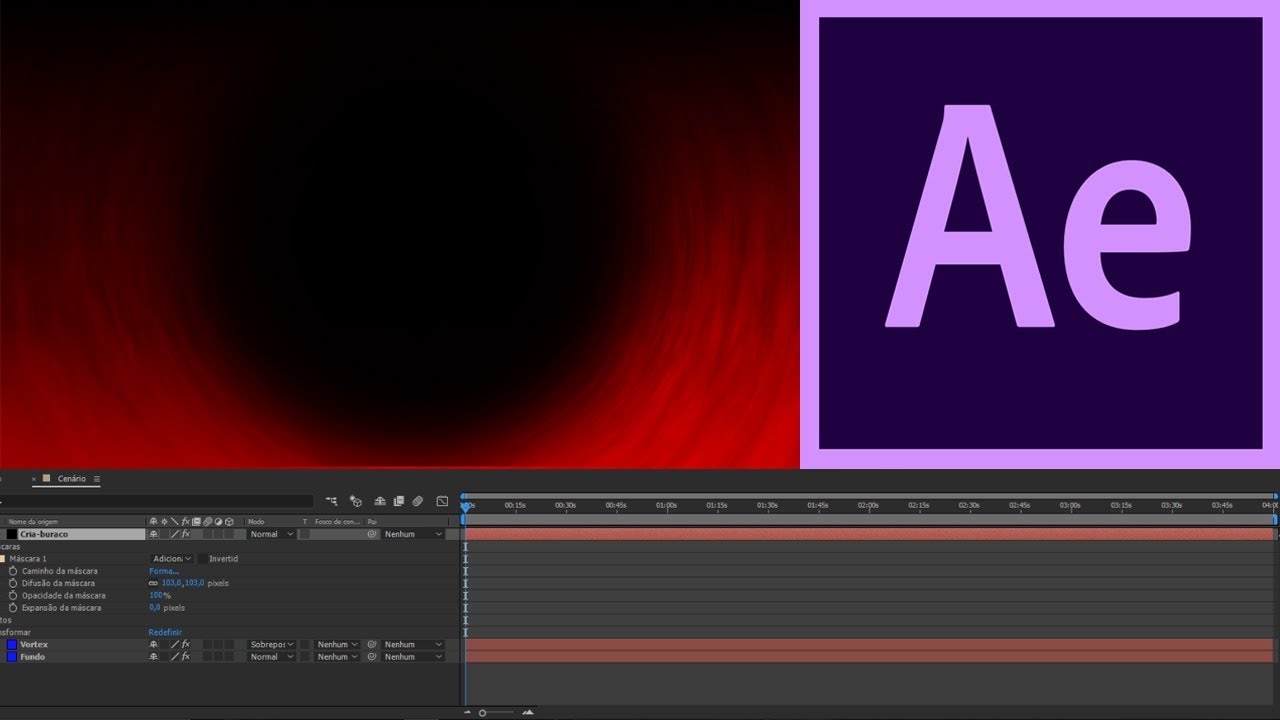Viewport: 1280px width, 720px height.
Task: Toggle constrain link for mask feather values
Action: [x=153, y=583]
